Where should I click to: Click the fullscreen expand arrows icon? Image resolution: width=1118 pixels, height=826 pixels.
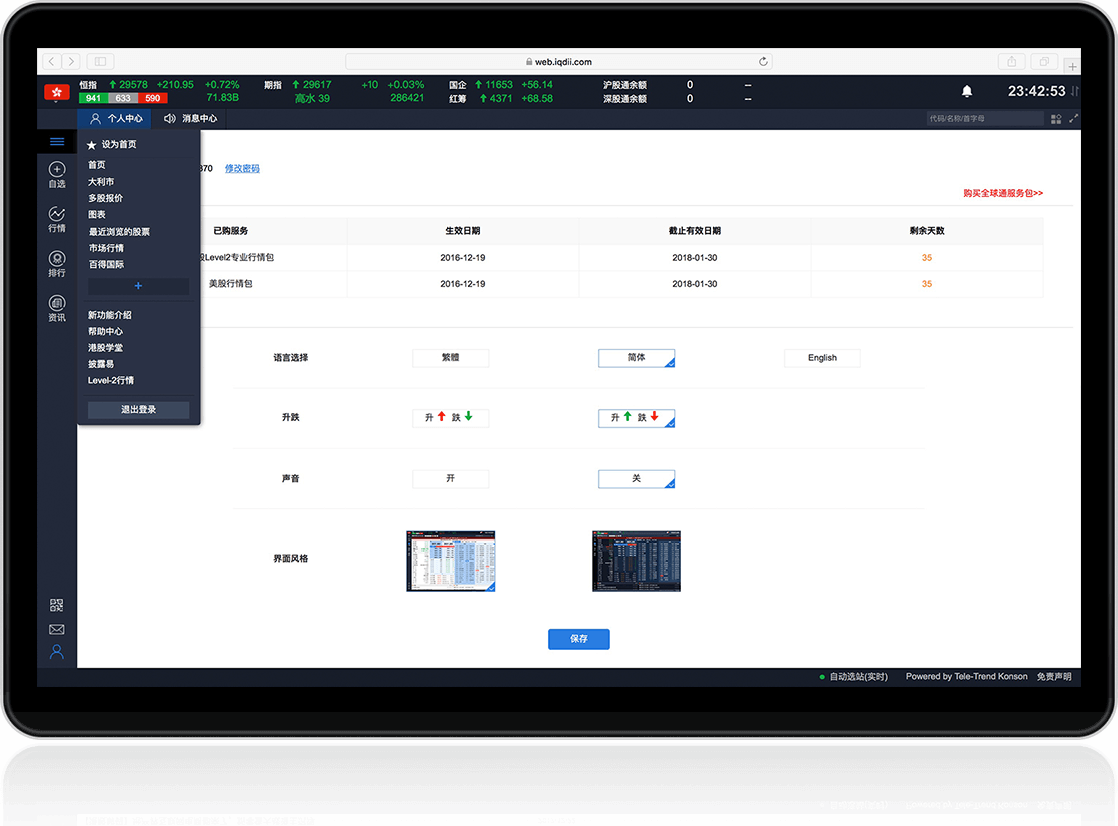(x=1074, y=118)
